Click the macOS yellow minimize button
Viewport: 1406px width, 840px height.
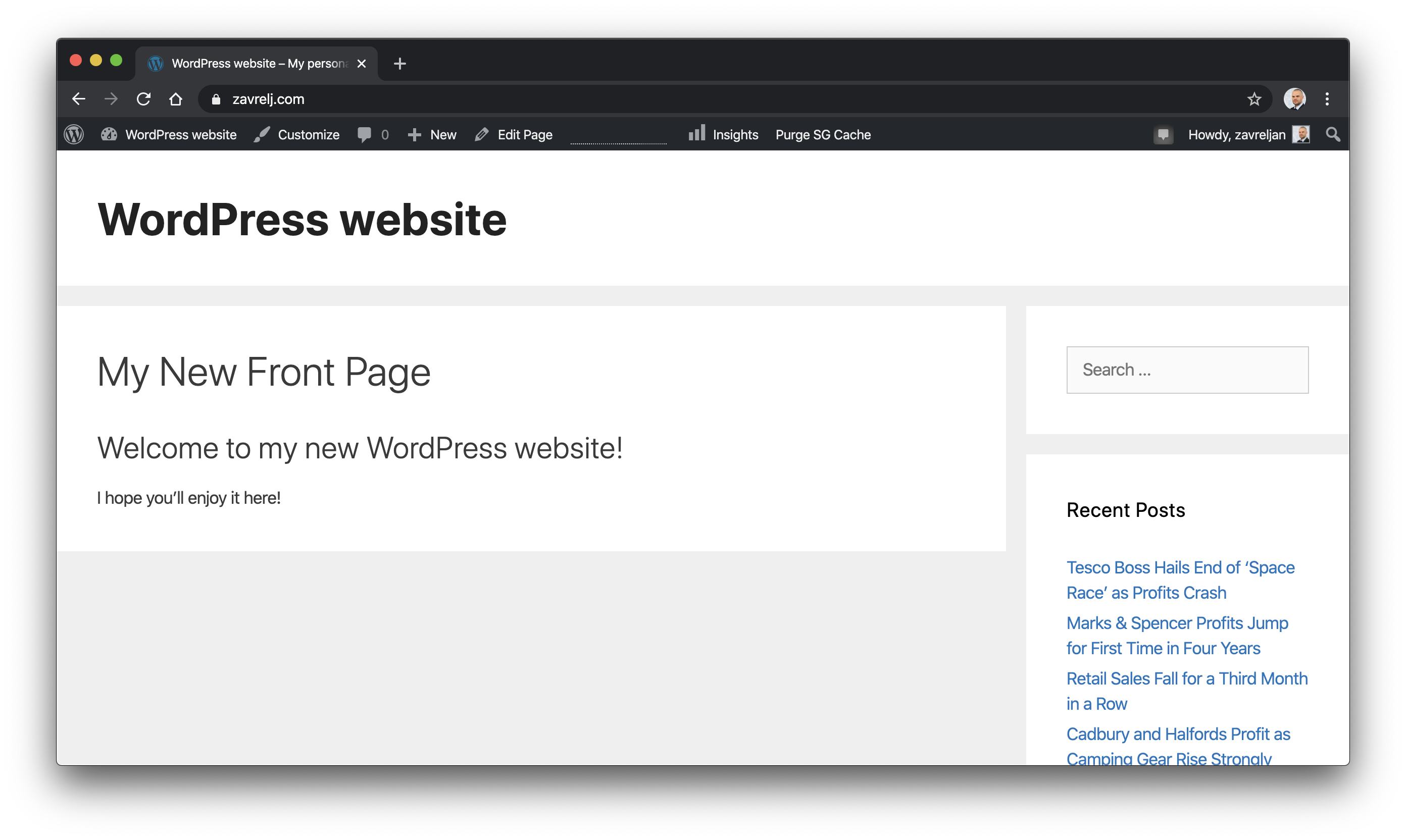(x=95, y=60)
